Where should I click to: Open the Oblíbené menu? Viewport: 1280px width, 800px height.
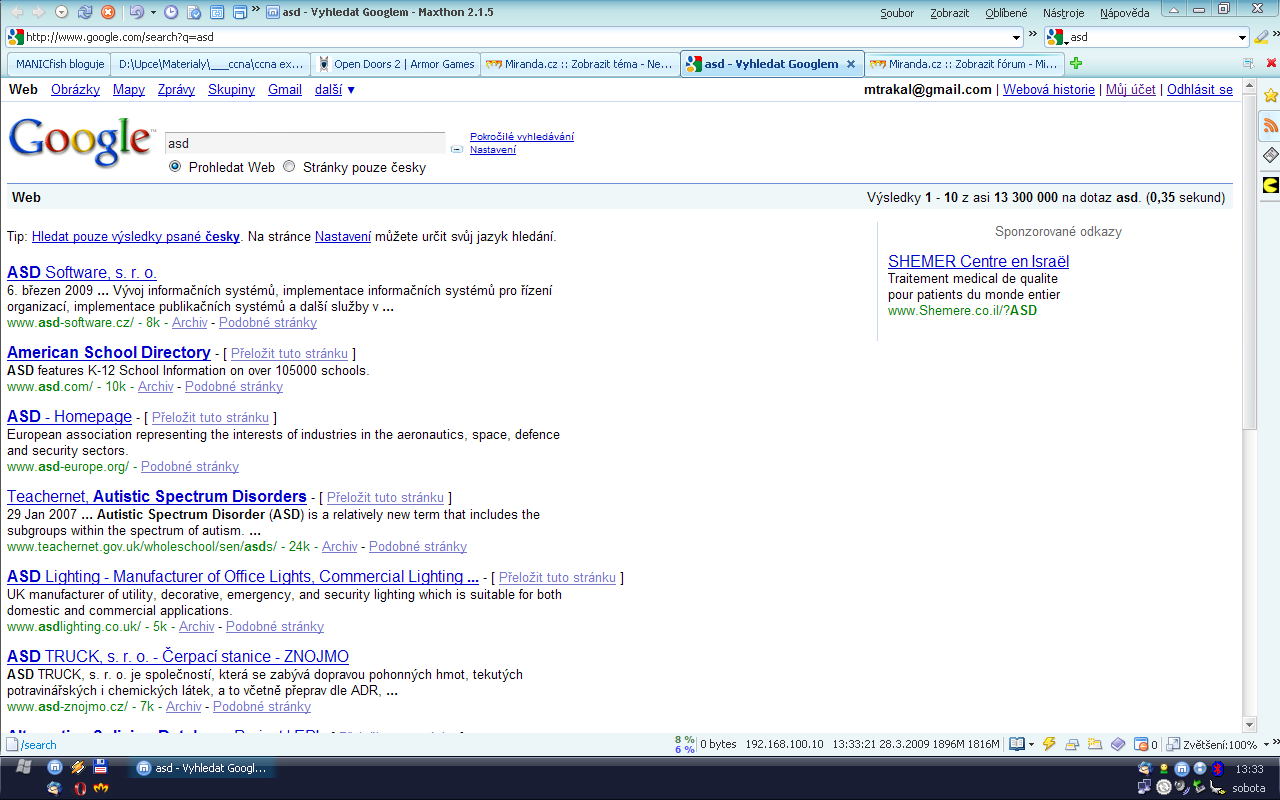[x=1006, y=13]
